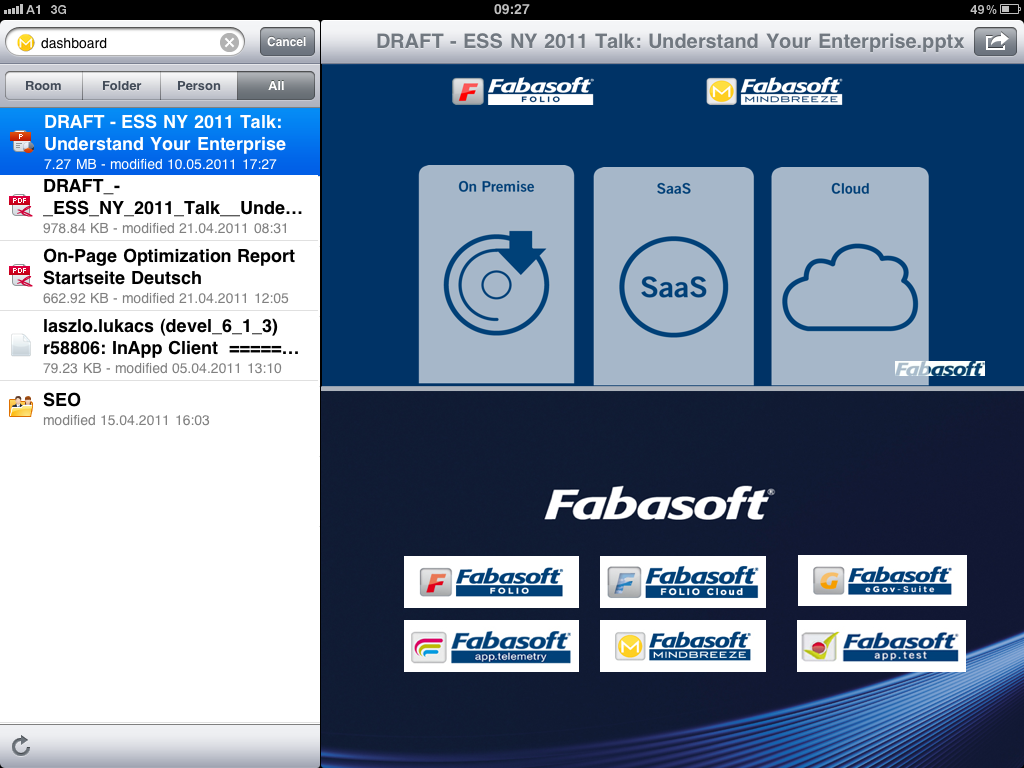
Task: Click the Fabasoft Folio product tile
Action: (x=491, y=581)
